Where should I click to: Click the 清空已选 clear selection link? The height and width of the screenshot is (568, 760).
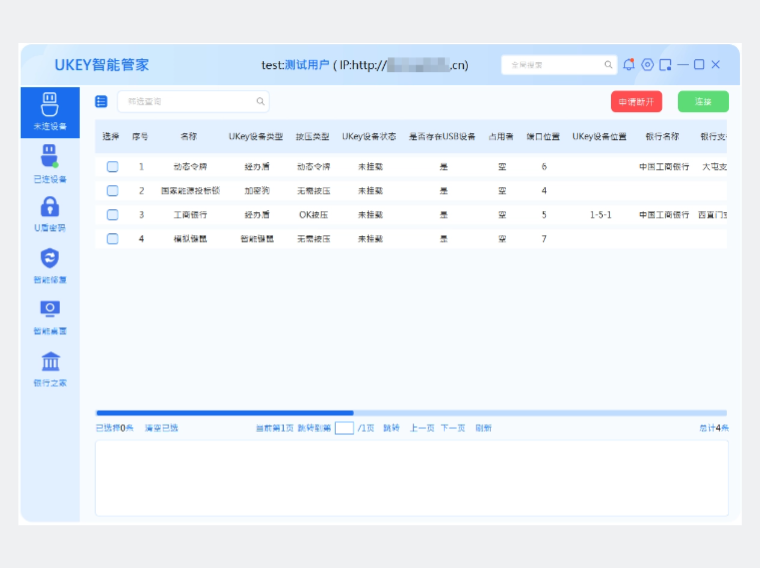[x=161, y=428]
